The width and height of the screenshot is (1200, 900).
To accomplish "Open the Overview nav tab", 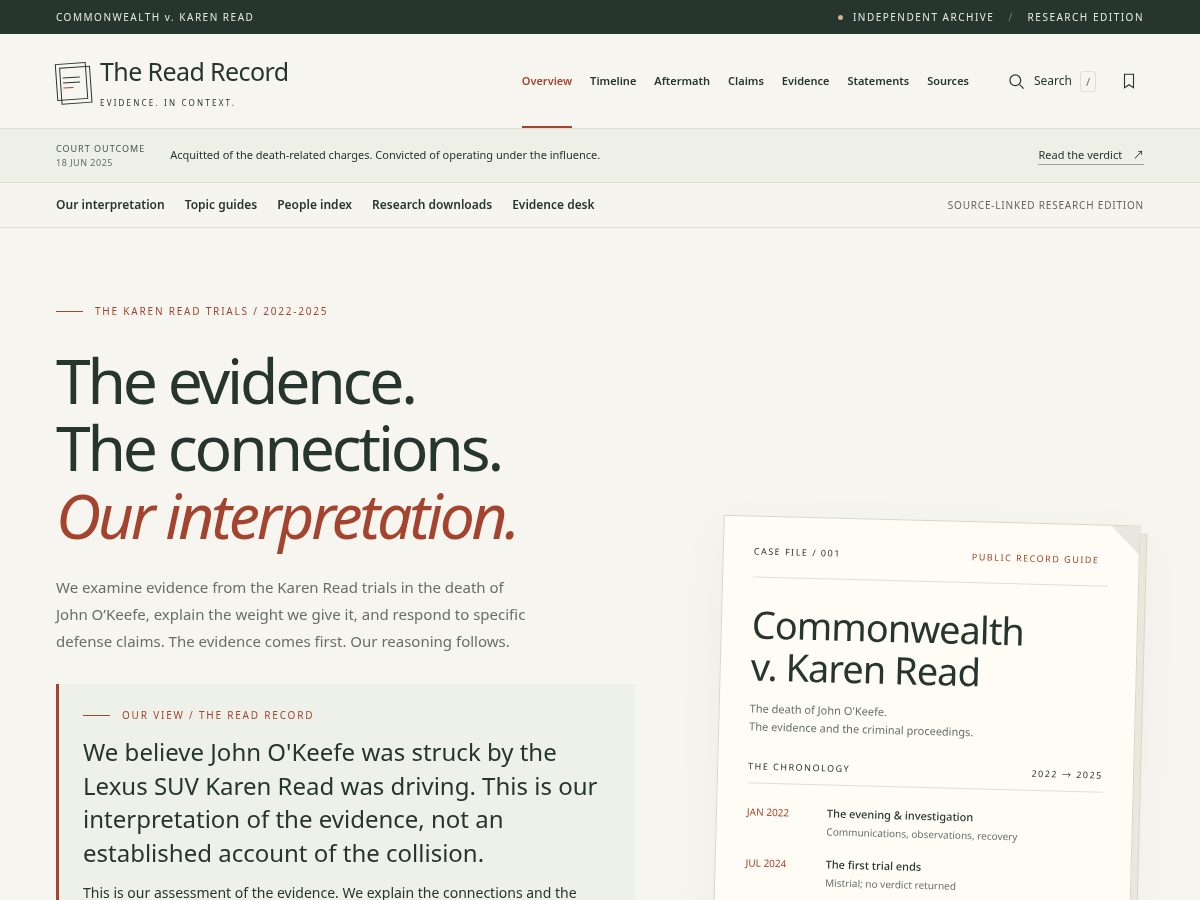I will [547, 81].
